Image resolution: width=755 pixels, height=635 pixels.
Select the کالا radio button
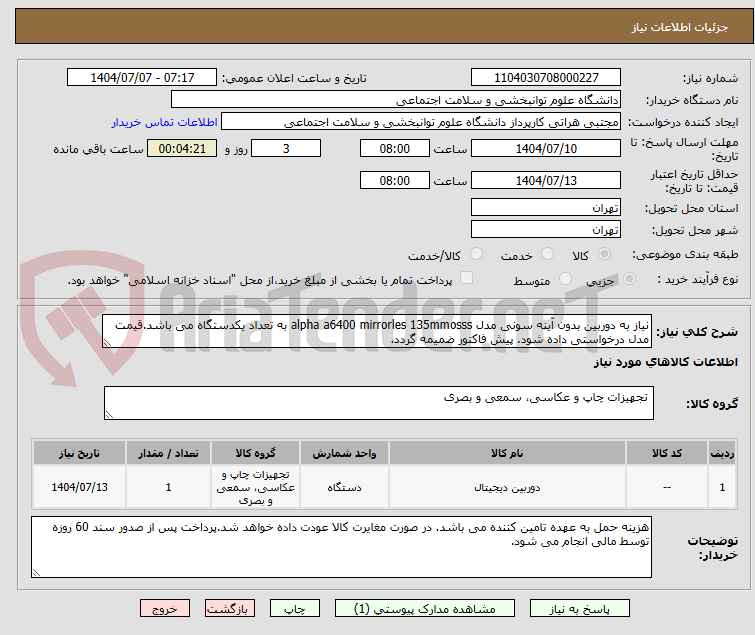coord(604,254)
